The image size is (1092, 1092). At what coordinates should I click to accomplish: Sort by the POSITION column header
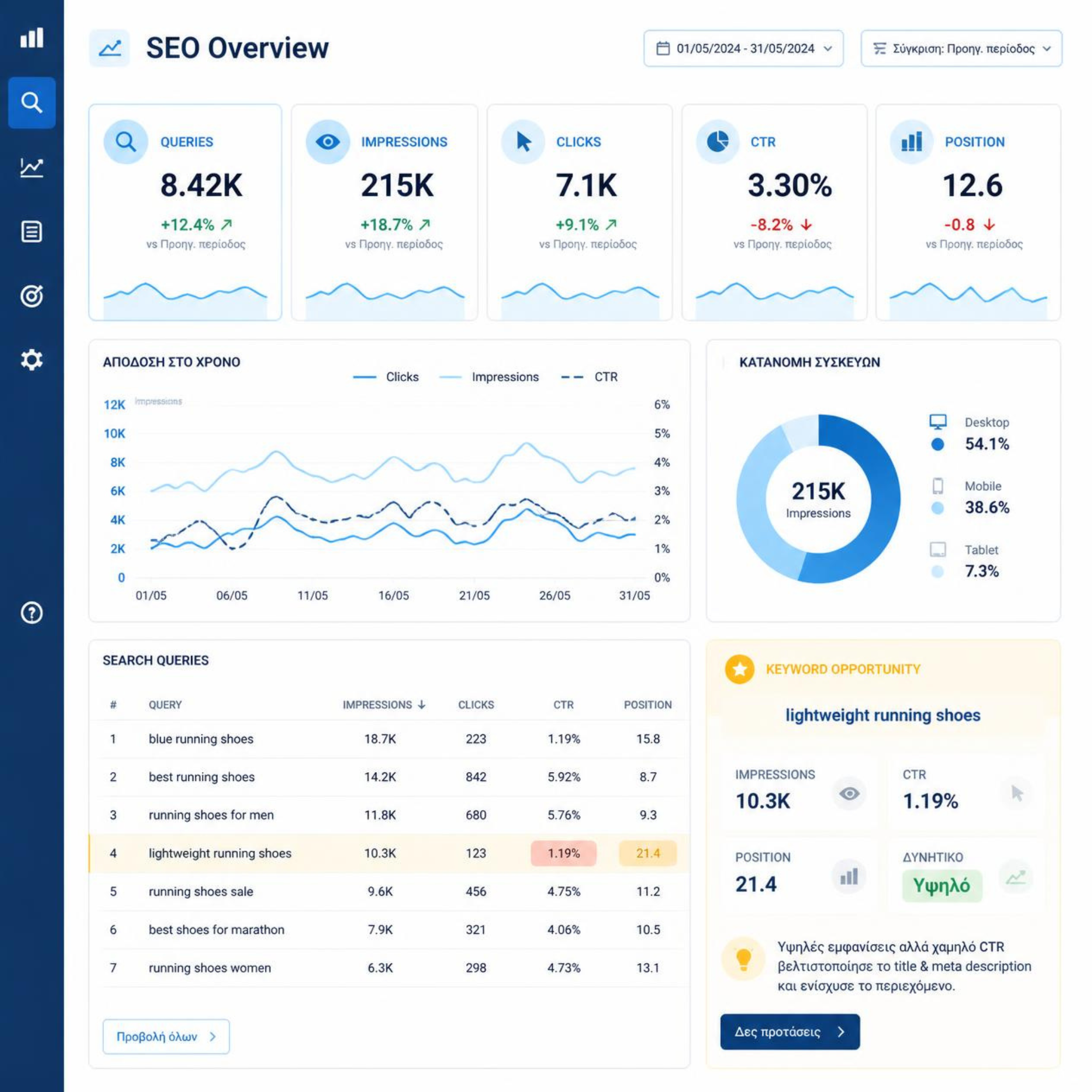tap(648, 705)
